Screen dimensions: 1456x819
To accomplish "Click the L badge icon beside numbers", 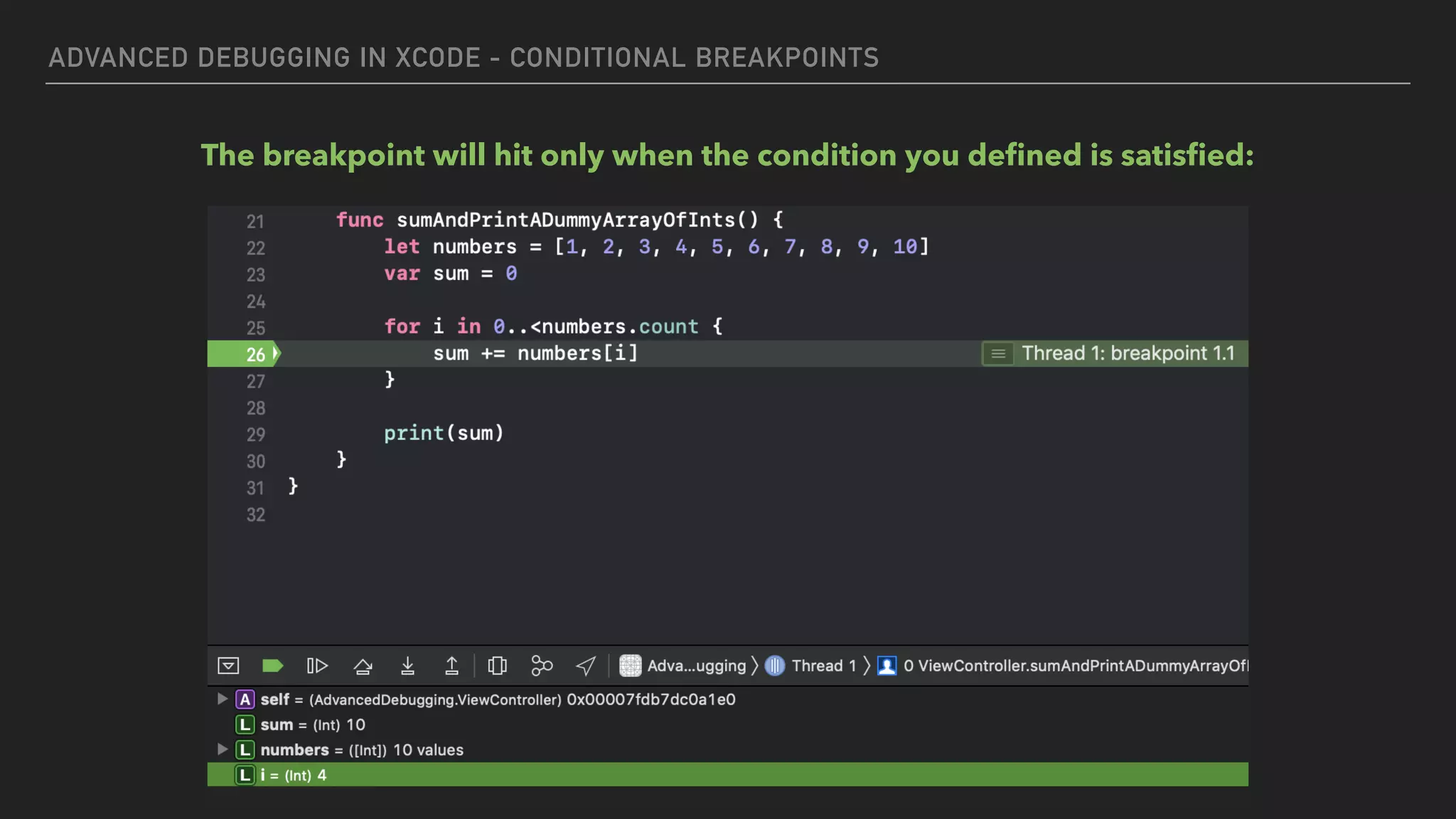I will point(245,749).
